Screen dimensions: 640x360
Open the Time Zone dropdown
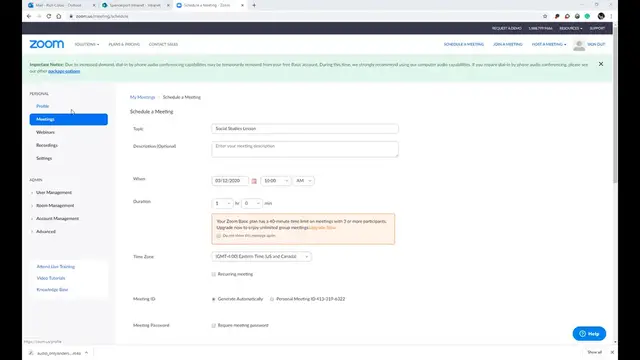262,256
